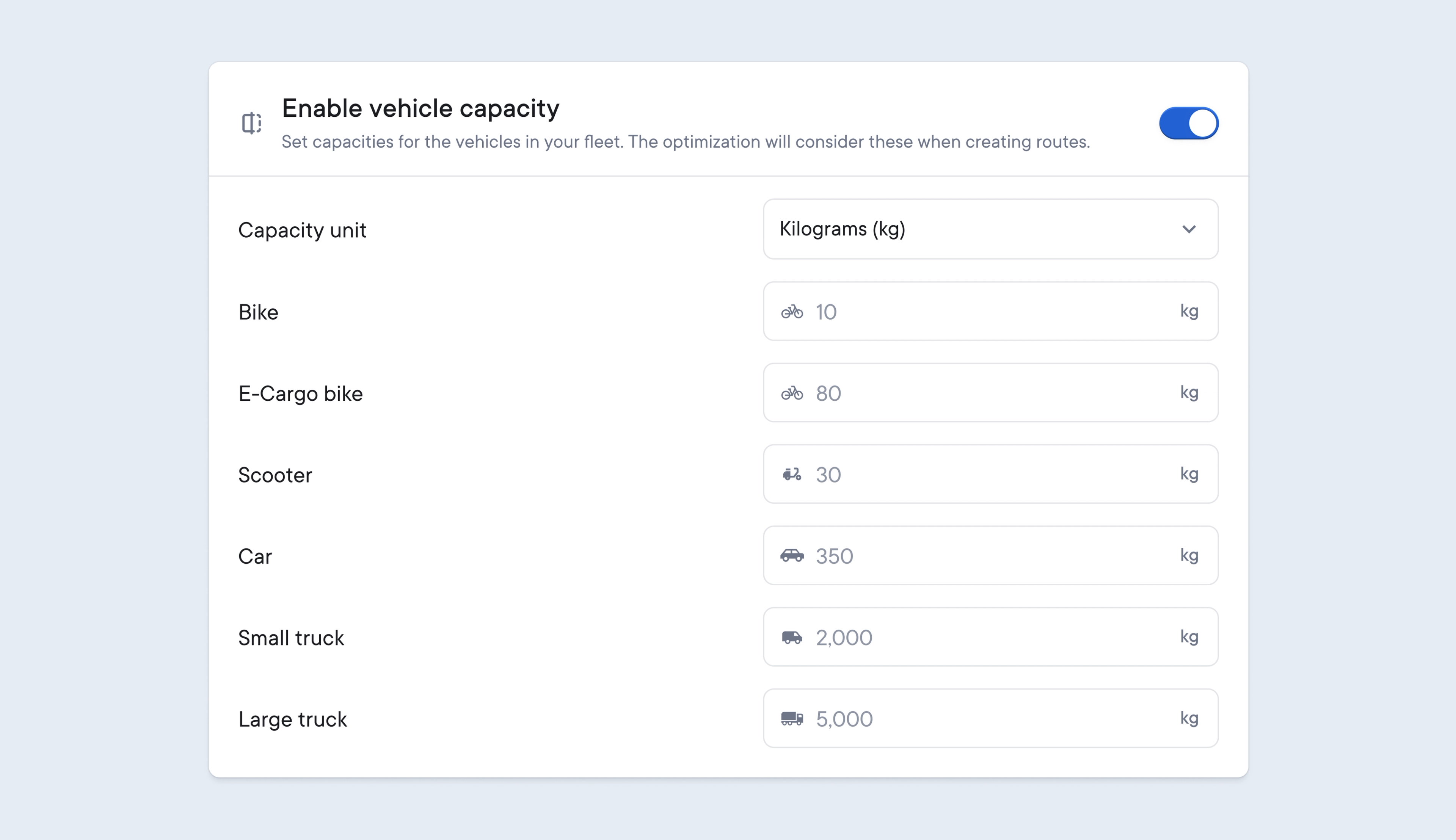1456x840 pixels.
Task: Click the kg suffix in Car field
Action: tap(1189, 556)
